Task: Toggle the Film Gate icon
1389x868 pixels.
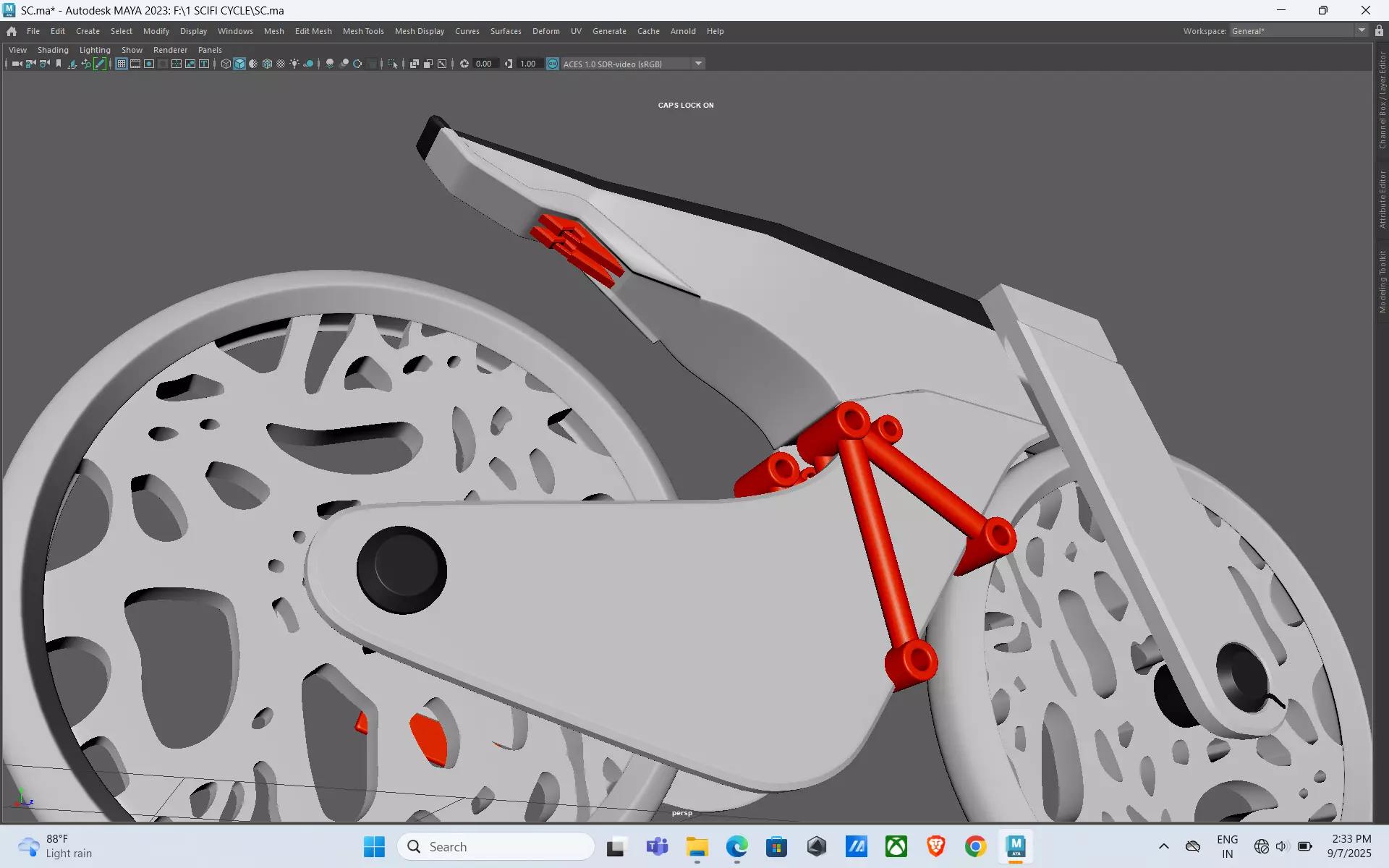Action: point(135,64)
